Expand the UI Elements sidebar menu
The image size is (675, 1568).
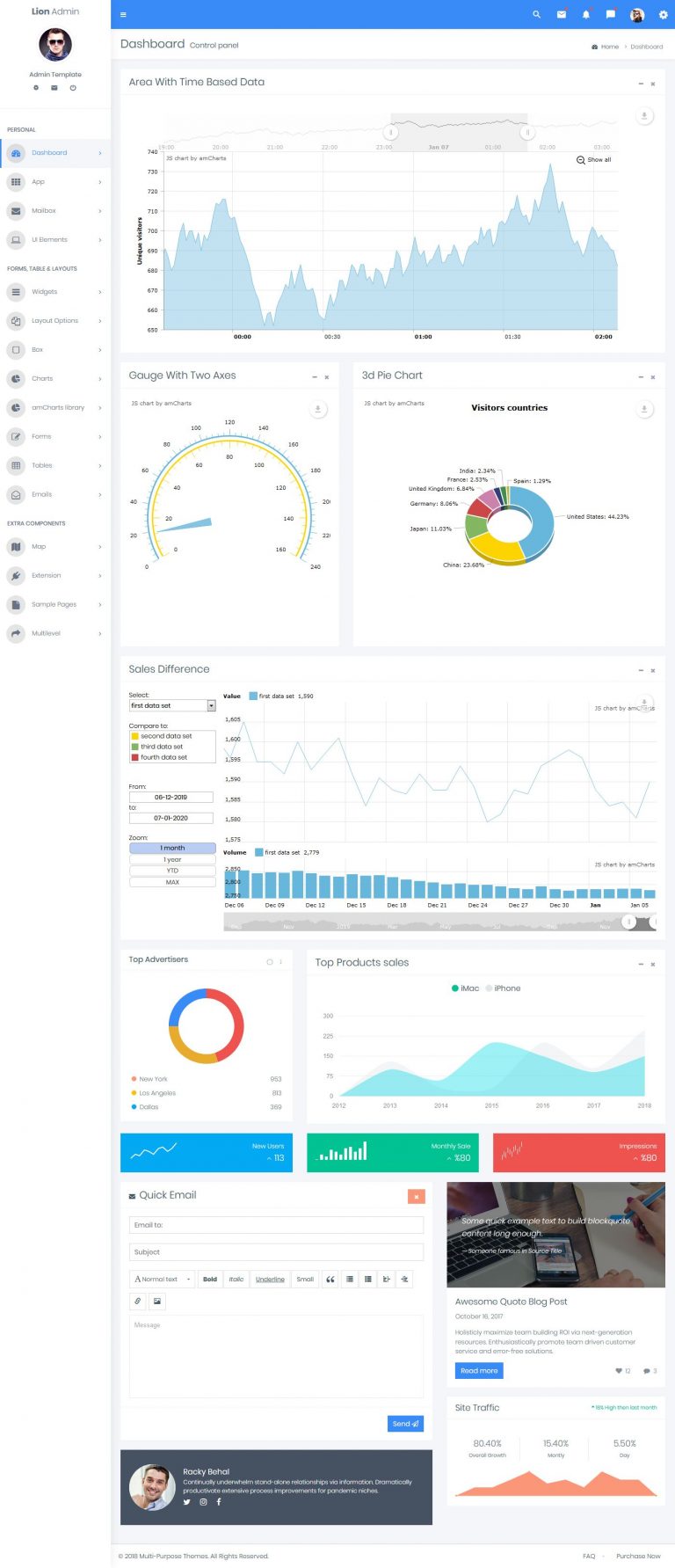coord(55,240)
